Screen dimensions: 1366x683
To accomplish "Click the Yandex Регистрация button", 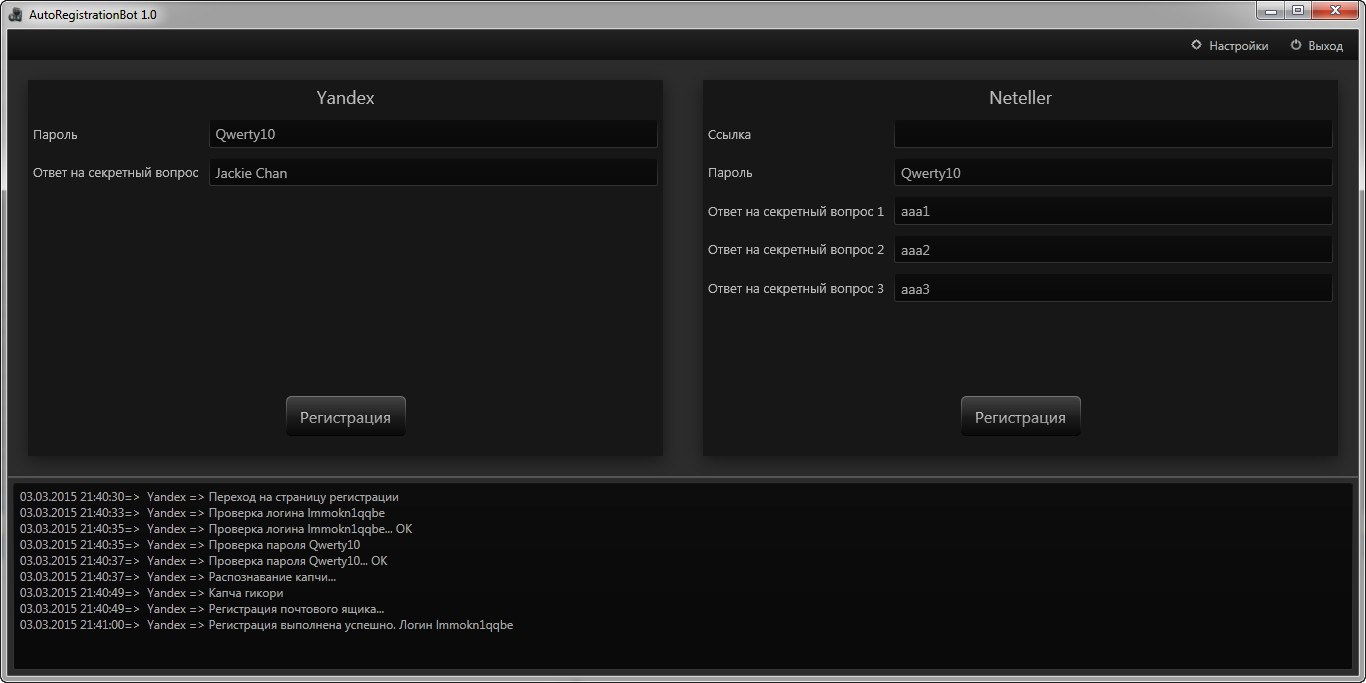I will click(346, 417).
